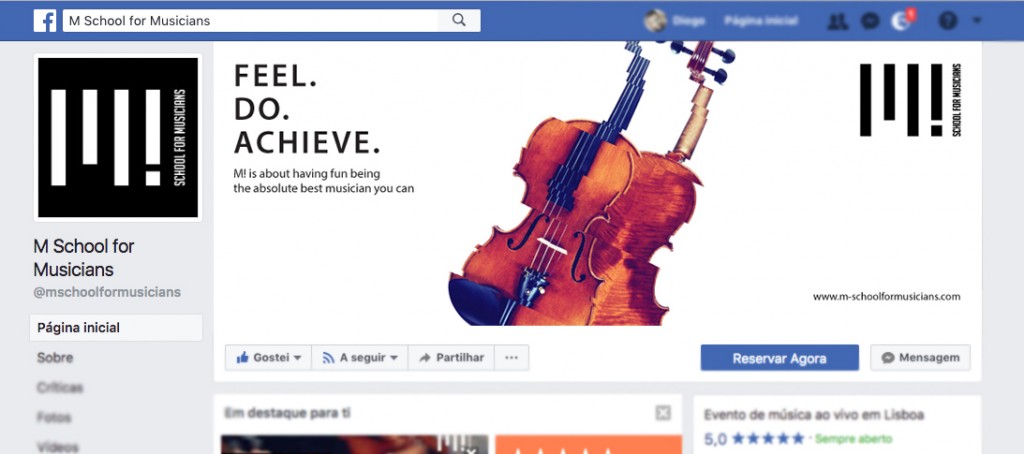Open the more options ellipsis button
The height and width of the screenshot is (454, 1024).
tap(511, 358)
